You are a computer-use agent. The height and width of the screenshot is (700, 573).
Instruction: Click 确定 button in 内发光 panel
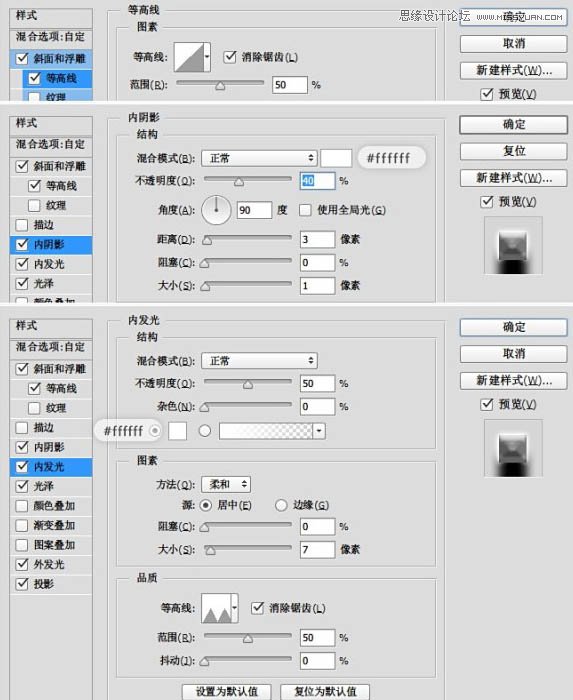pyautogui.click(x=513, y=327)
